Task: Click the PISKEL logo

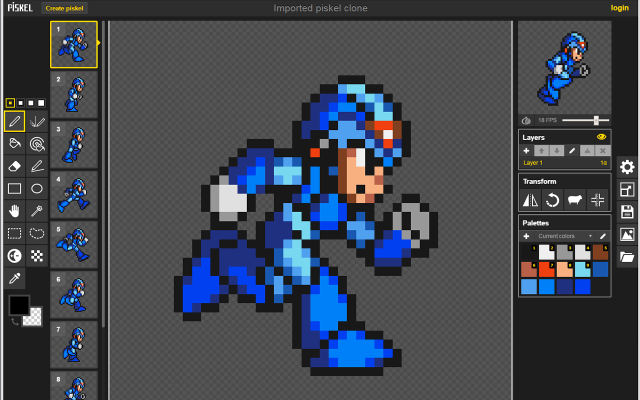Action: click(x=20, y=8)
